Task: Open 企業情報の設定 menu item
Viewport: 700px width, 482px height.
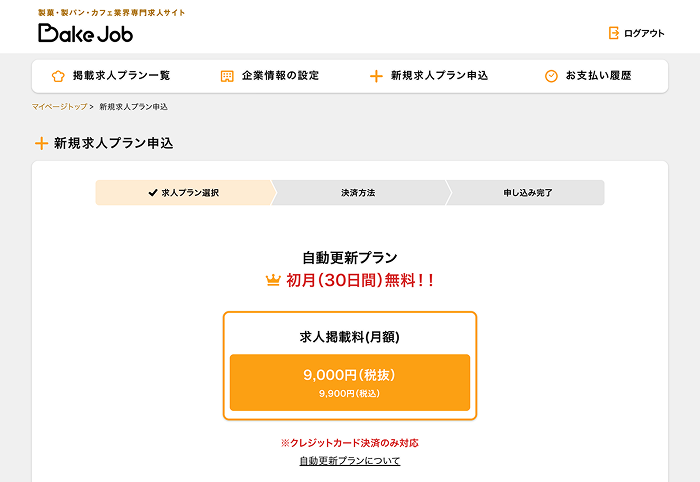Action: pyautogui.click(x=280, y=76)
